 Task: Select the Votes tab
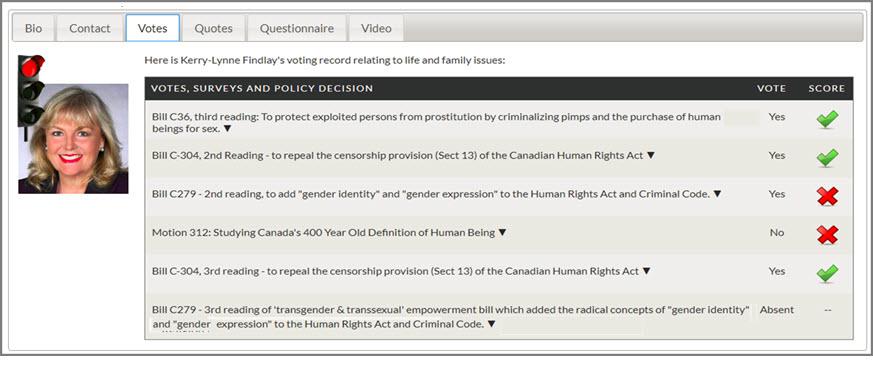[x=153, y=28]
